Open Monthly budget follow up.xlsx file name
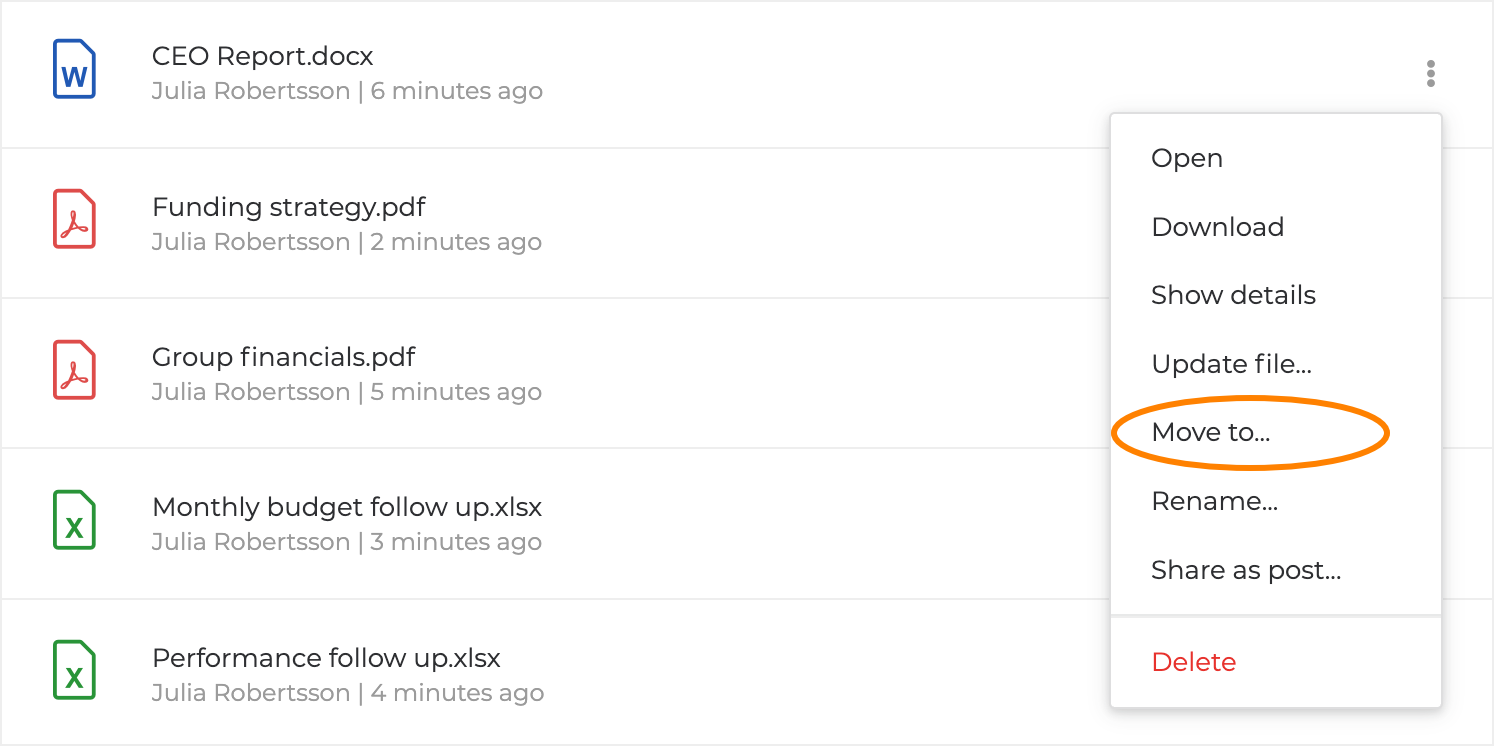Image resolution: width=1494 pixels, height=746 pixels. tap(346, 507)
